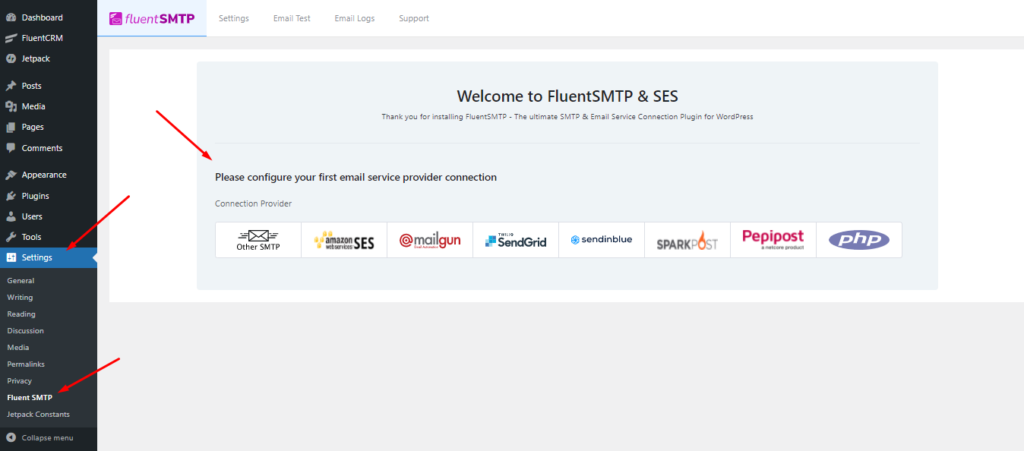Image resolution: width=1024 pixels, height=451 pixels.
Task: Click the Plugins plug icon
Action: [x=10, y=196]
